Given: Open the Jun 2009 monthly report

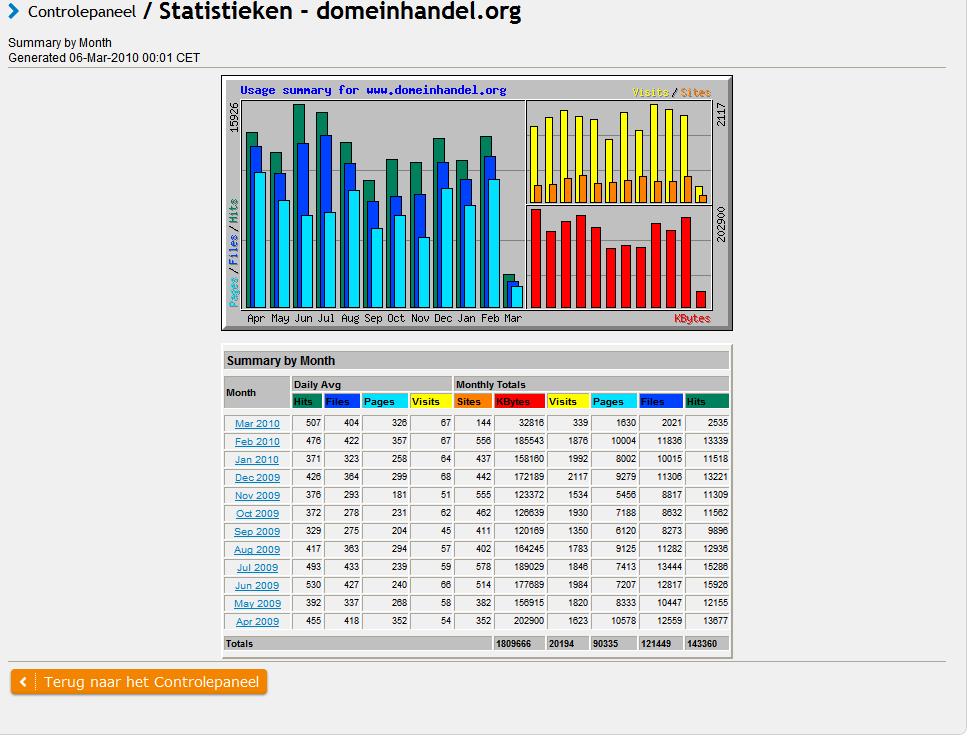Looking at the screenshot, I should 257,585.
